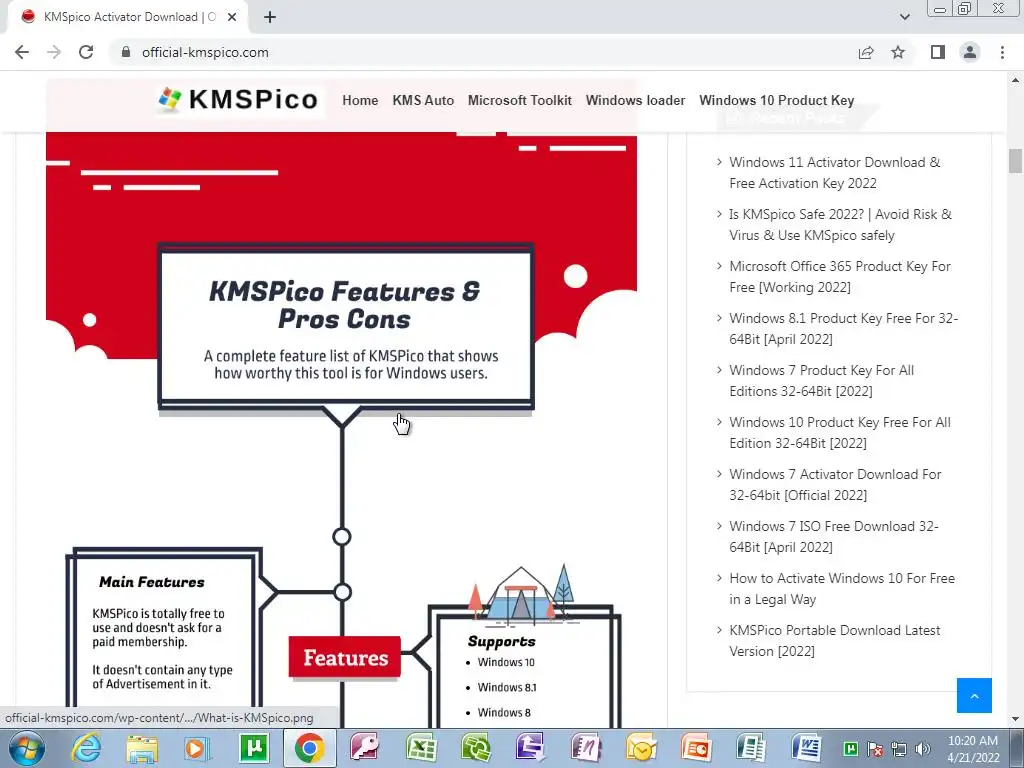Open Windows 10 Product Key Free post
The image size is (1024, 768).
(840, 432)
